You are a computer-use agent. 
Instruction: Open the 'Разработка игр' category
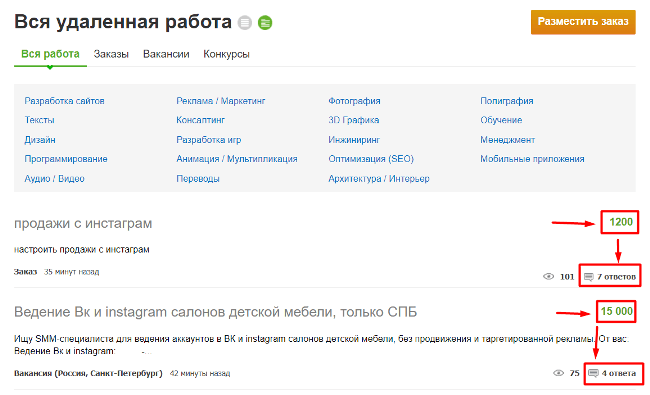pos(209,140)
